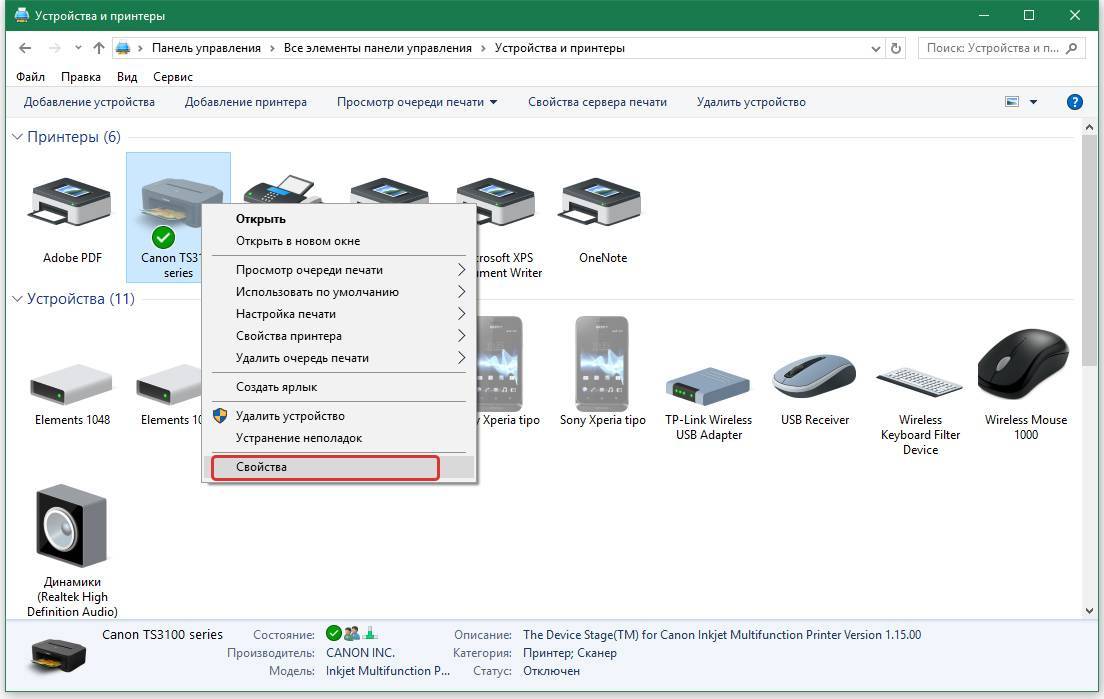Expand the Просмотр очереди печати toolbar dropdown
The image size is (1104, 699).
[x=493, y=102]
